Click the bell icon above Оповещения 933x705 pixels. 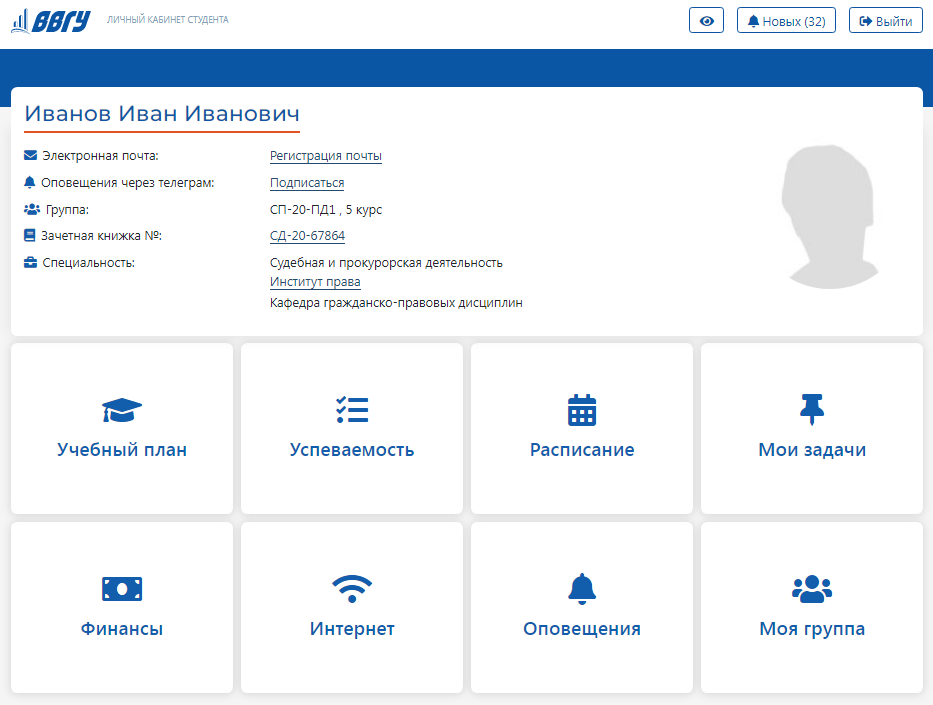pyautogui.click(x=582, y=589)
